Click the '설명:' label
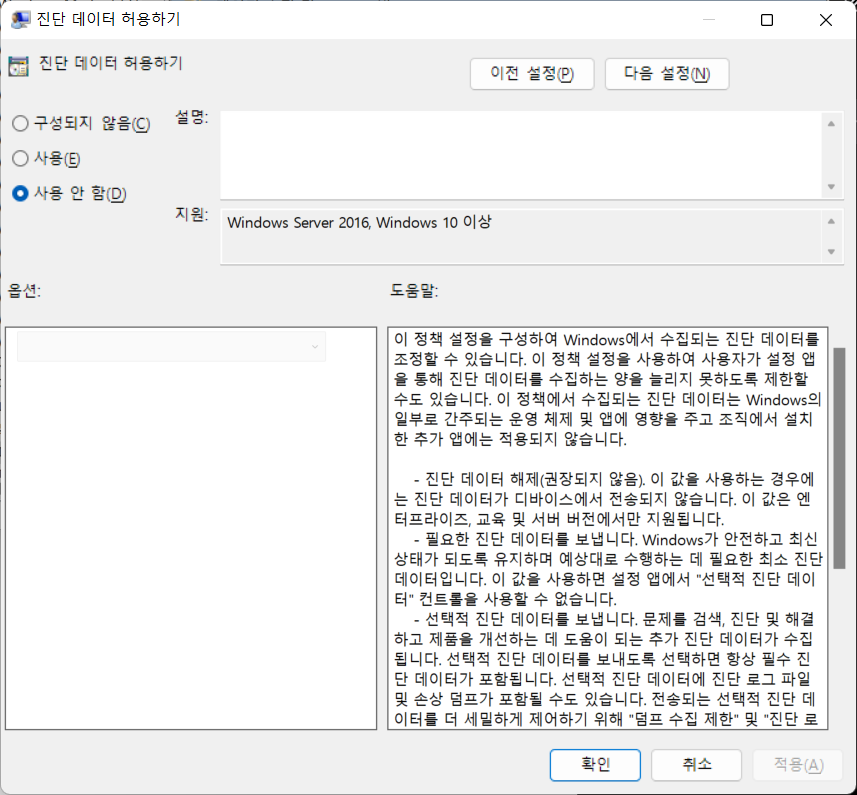The height and width of the screenshot is (795, 857). tap(191, 116)
